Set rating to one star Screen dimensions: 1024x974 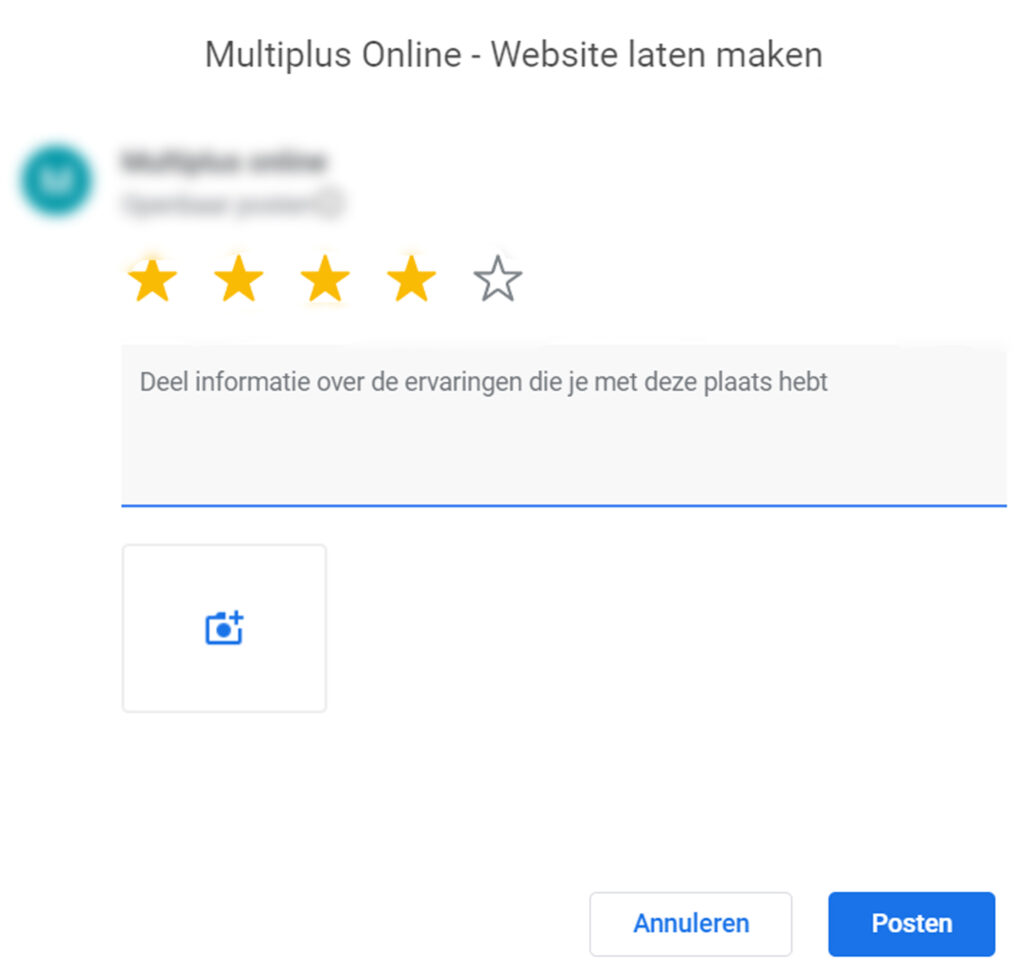(152, 280)
